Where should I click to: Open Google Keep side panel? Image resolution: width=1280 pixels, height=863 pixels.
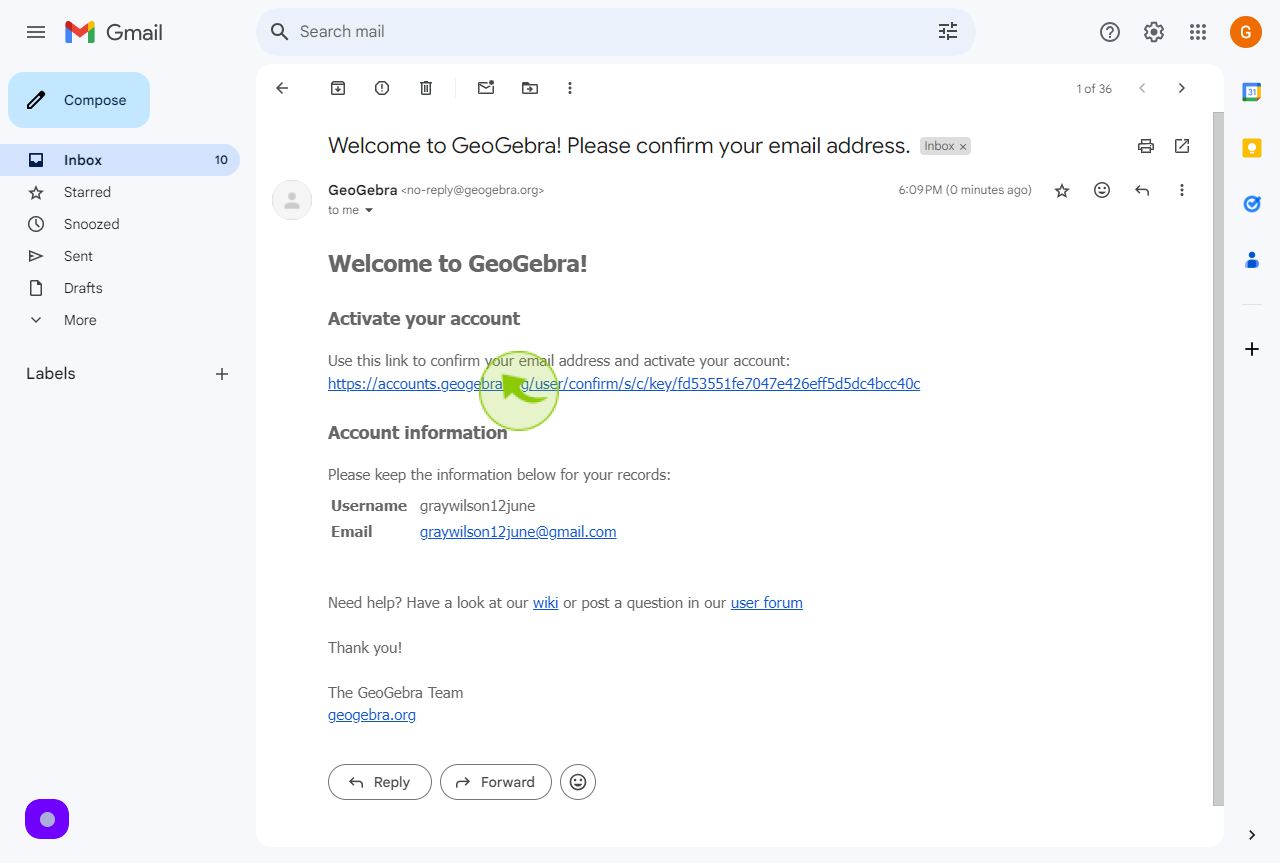[x=1252, y=148]
